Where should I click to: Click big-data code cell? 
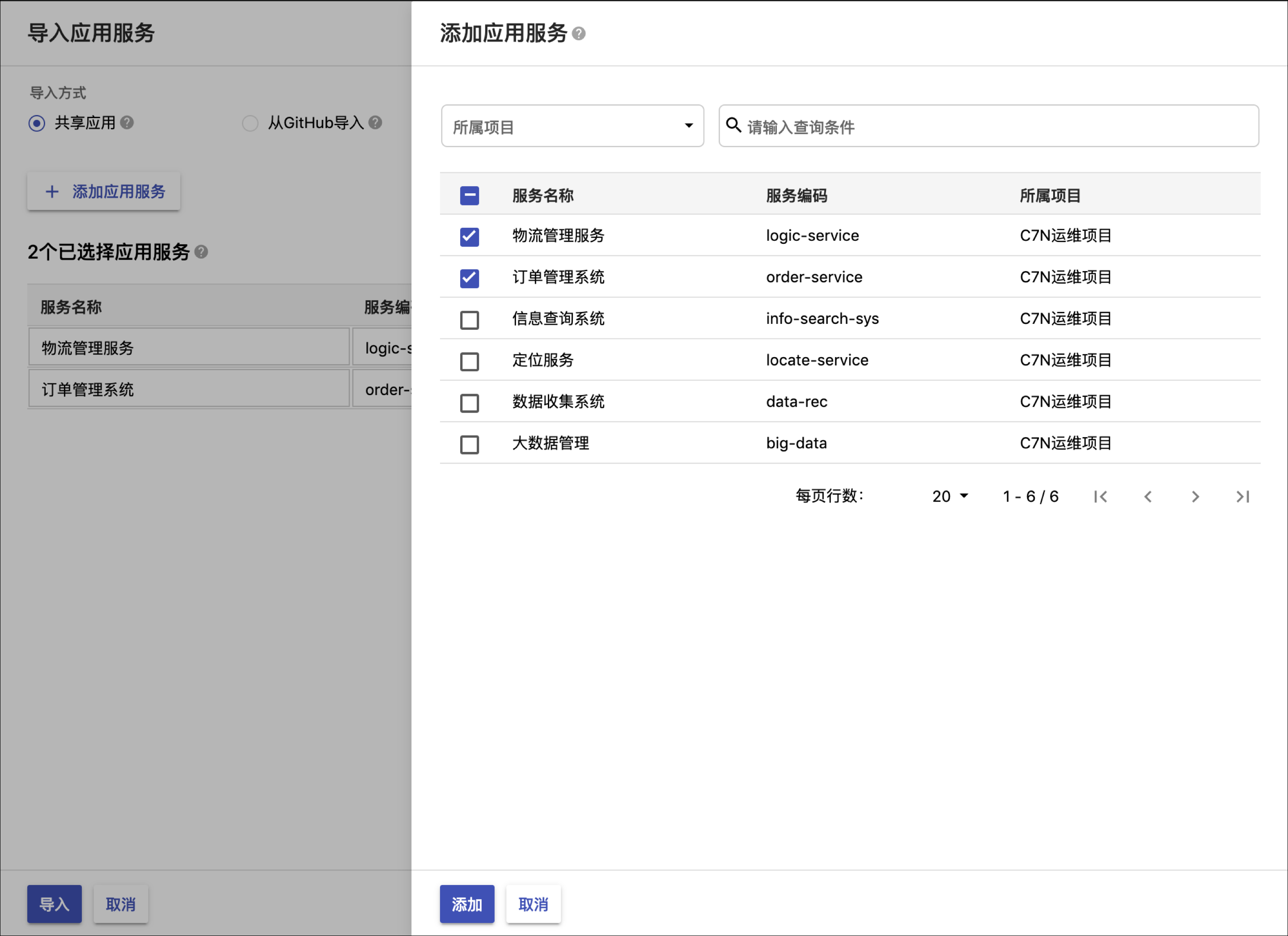coord(797,442)
